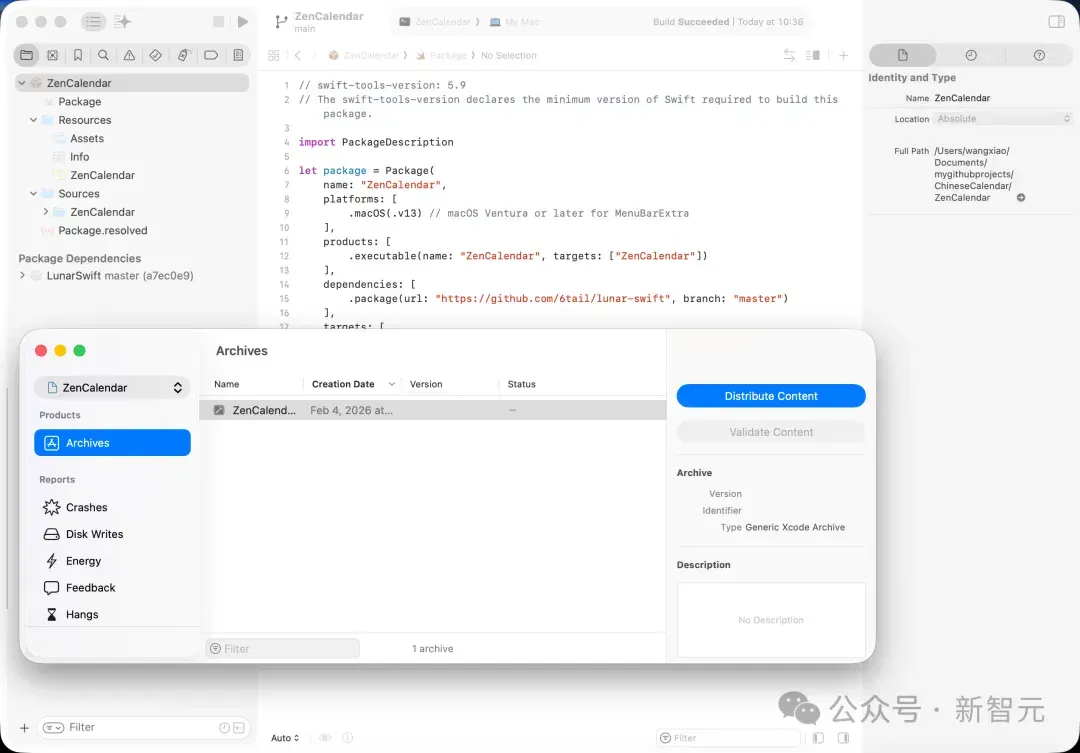Click the code review arrows icon
Image resolution: width=1080 pixels, height=753 pixels.
(789, 55)
